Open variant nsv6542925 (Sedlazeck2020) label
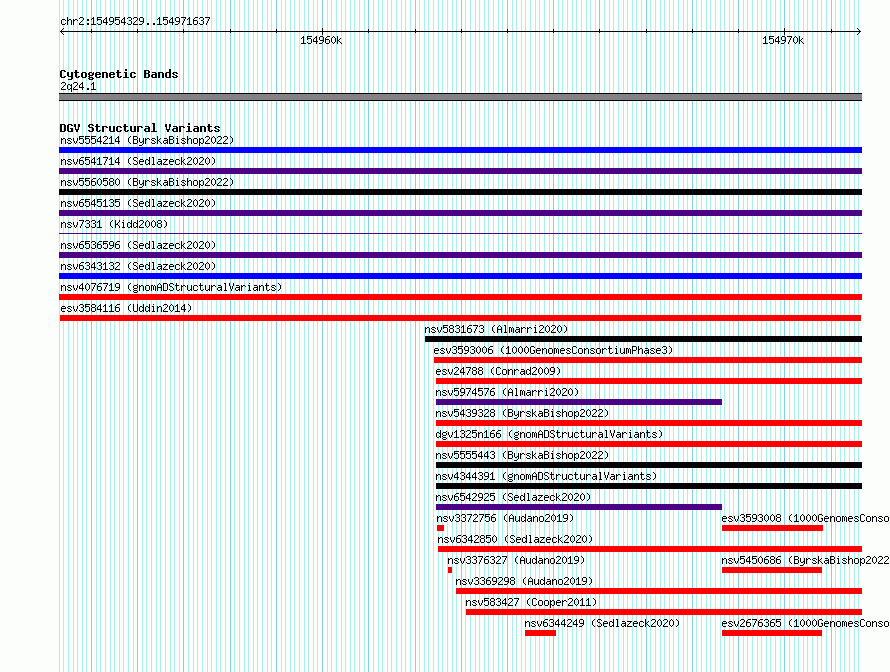Viewport: 890px width, 672px height. click(513, 497)
